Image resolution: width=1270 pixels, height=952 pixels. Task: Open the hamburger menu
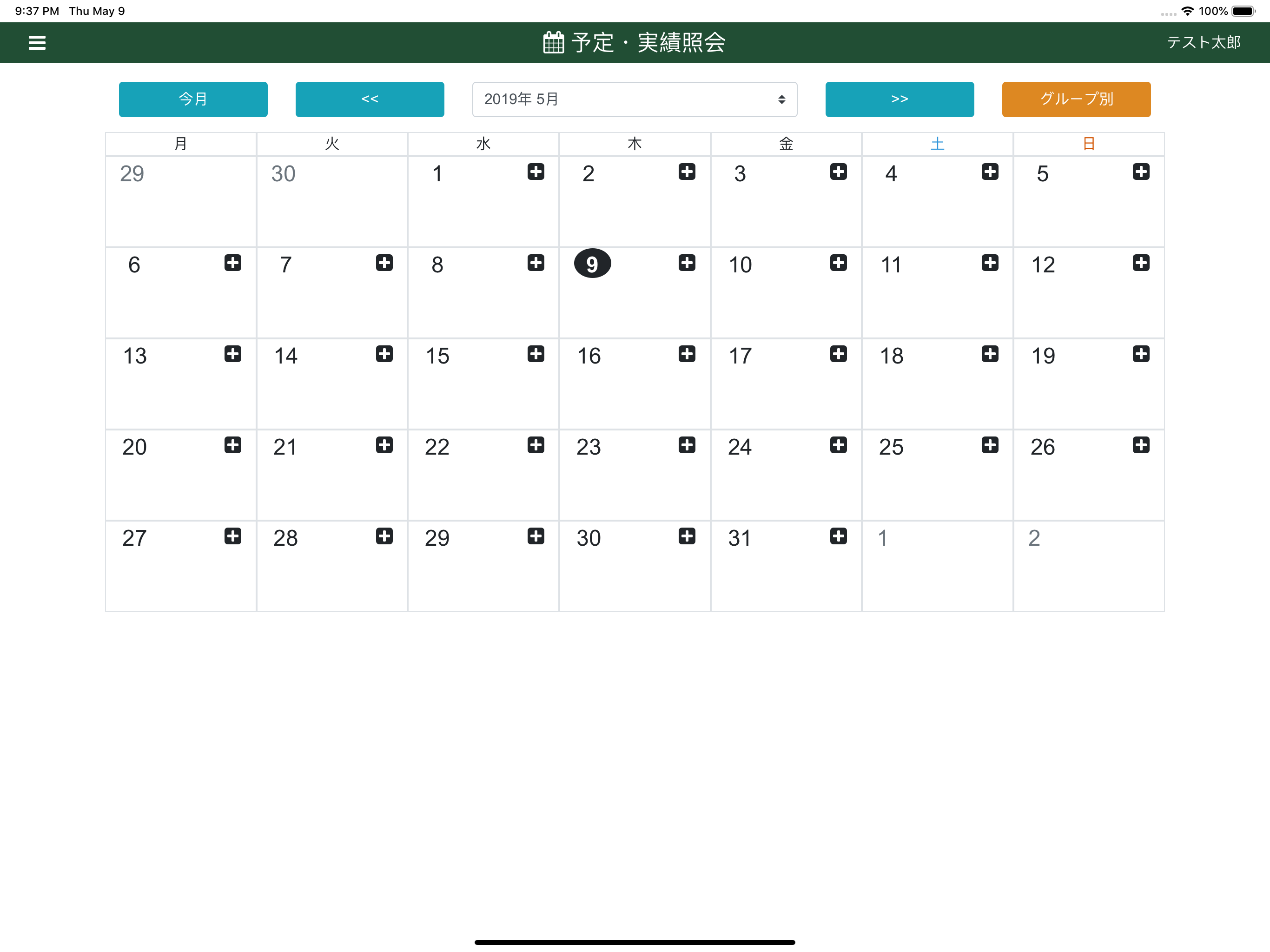[37, 42]
